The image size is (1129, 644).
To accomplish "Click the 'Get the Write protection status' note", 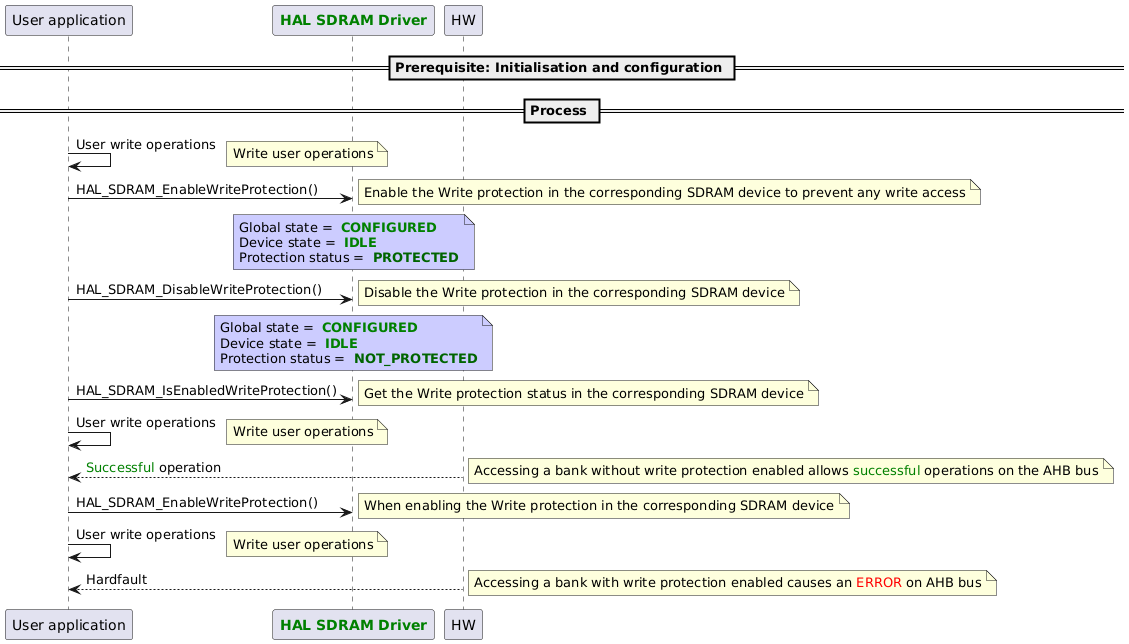I will click(588, 393).
